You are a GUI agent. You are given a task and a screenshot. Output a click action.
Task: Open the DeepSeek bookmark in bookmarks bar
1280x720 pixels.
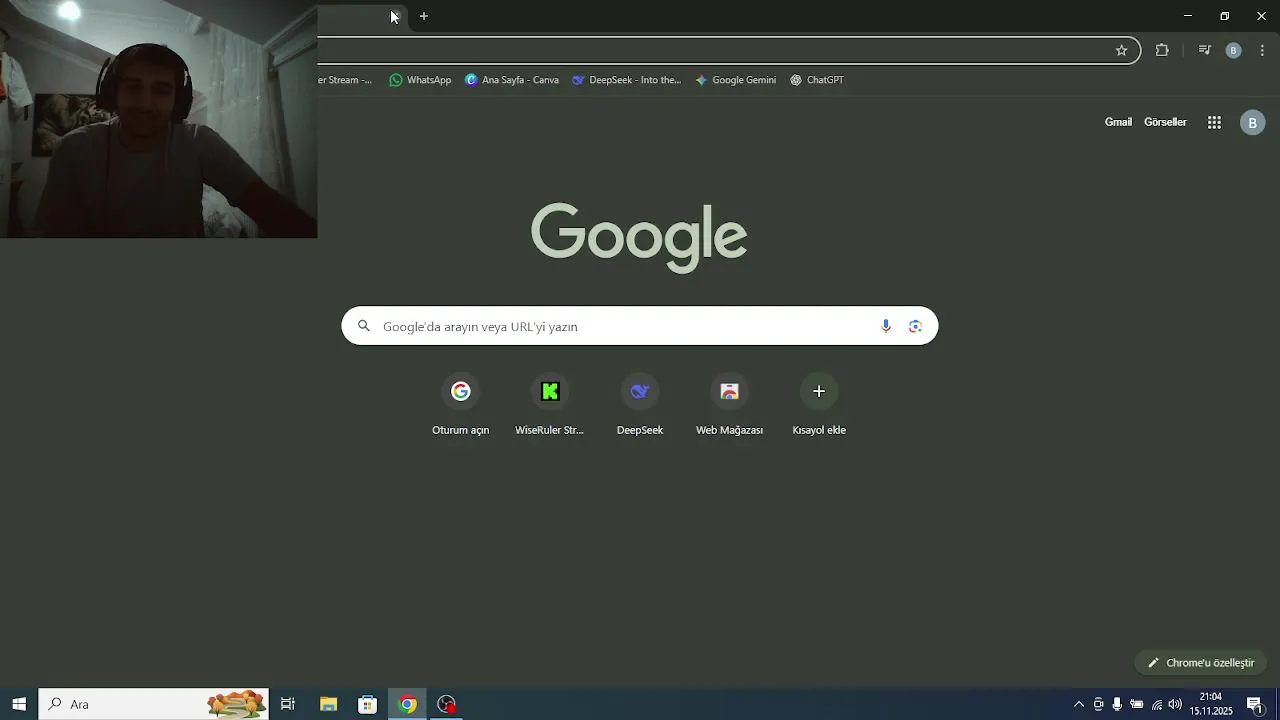tap(626, 80)
